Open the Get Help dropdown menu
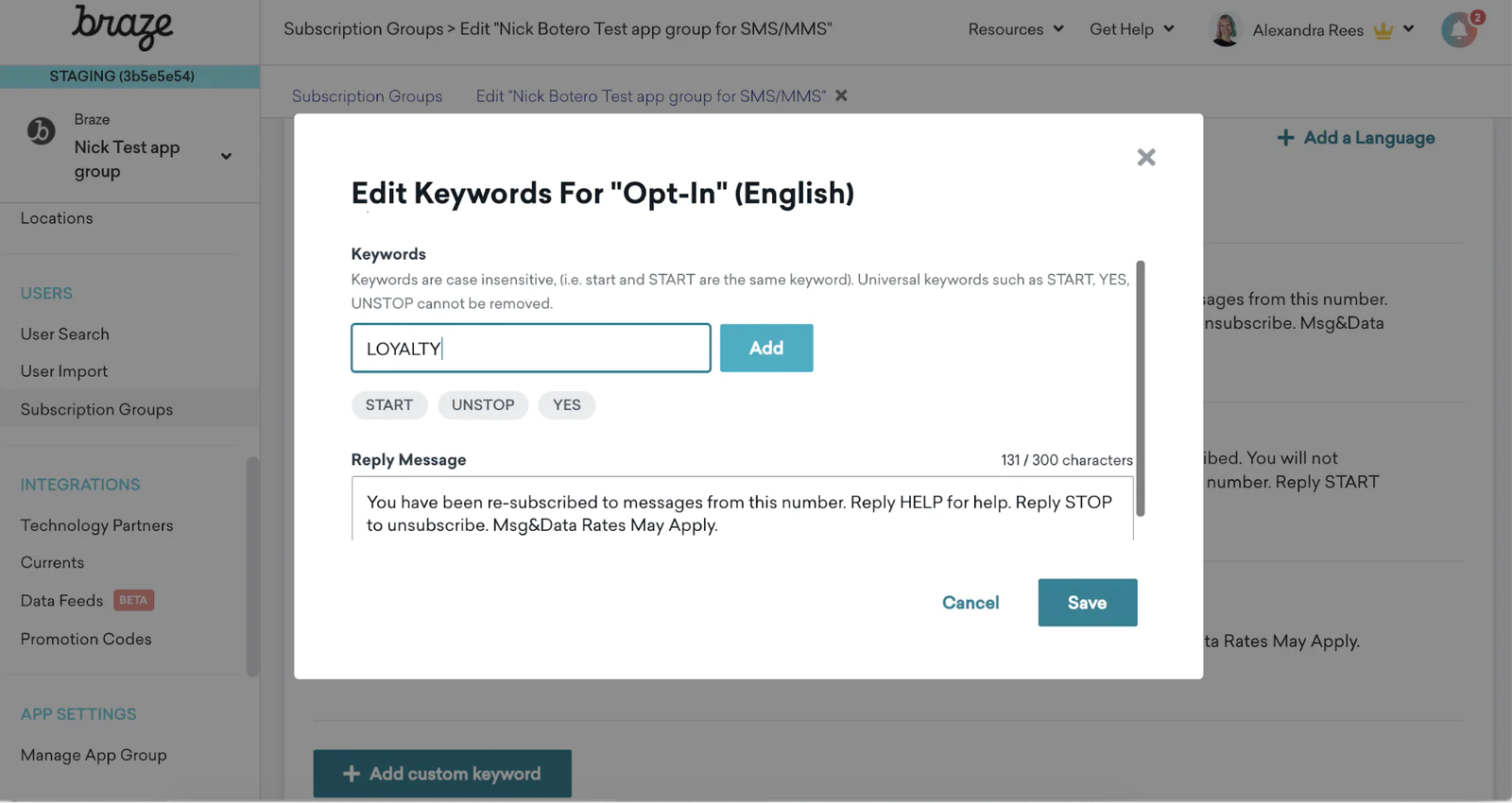Screen dimensions: 1512x803 point(1132,29)
